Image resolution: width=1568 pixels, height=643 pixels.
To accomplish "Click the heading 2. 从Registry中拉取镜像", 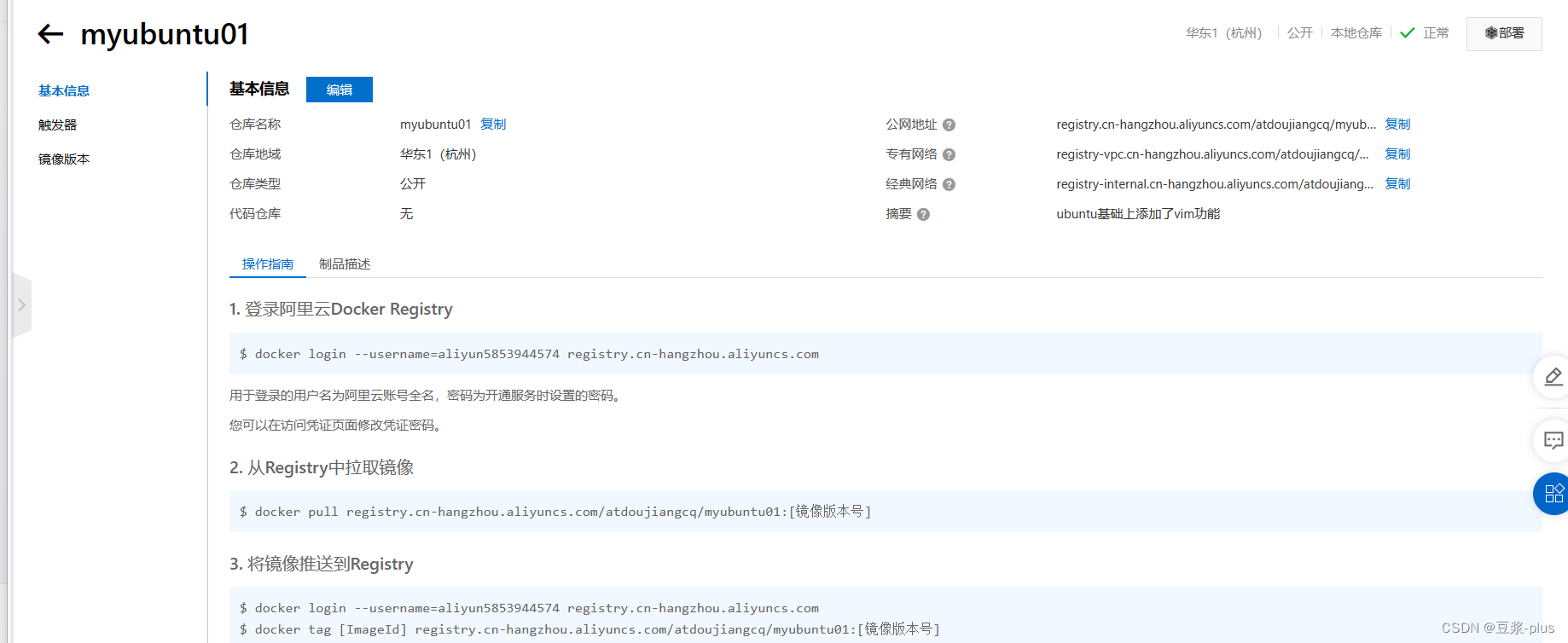I will pos(322,467).
